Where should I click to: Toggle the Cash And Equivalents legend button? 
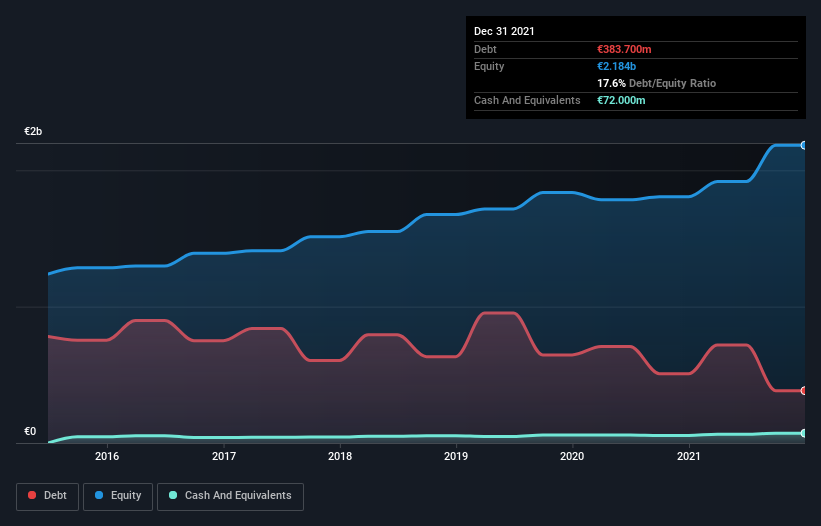coord(230,496)
